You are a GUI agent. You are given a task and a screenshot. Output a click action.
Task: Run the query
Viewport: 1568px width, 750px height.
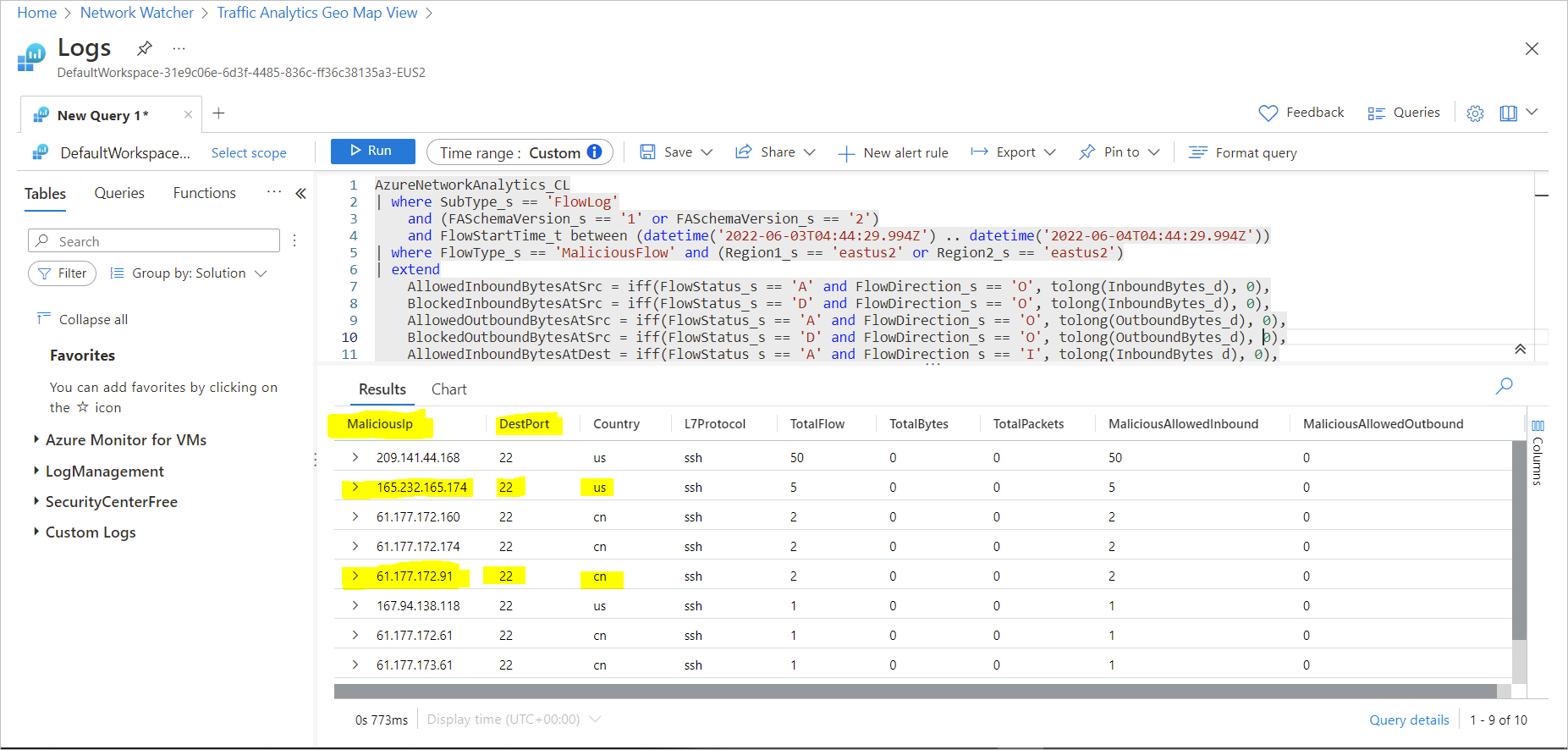pos(373,151)
